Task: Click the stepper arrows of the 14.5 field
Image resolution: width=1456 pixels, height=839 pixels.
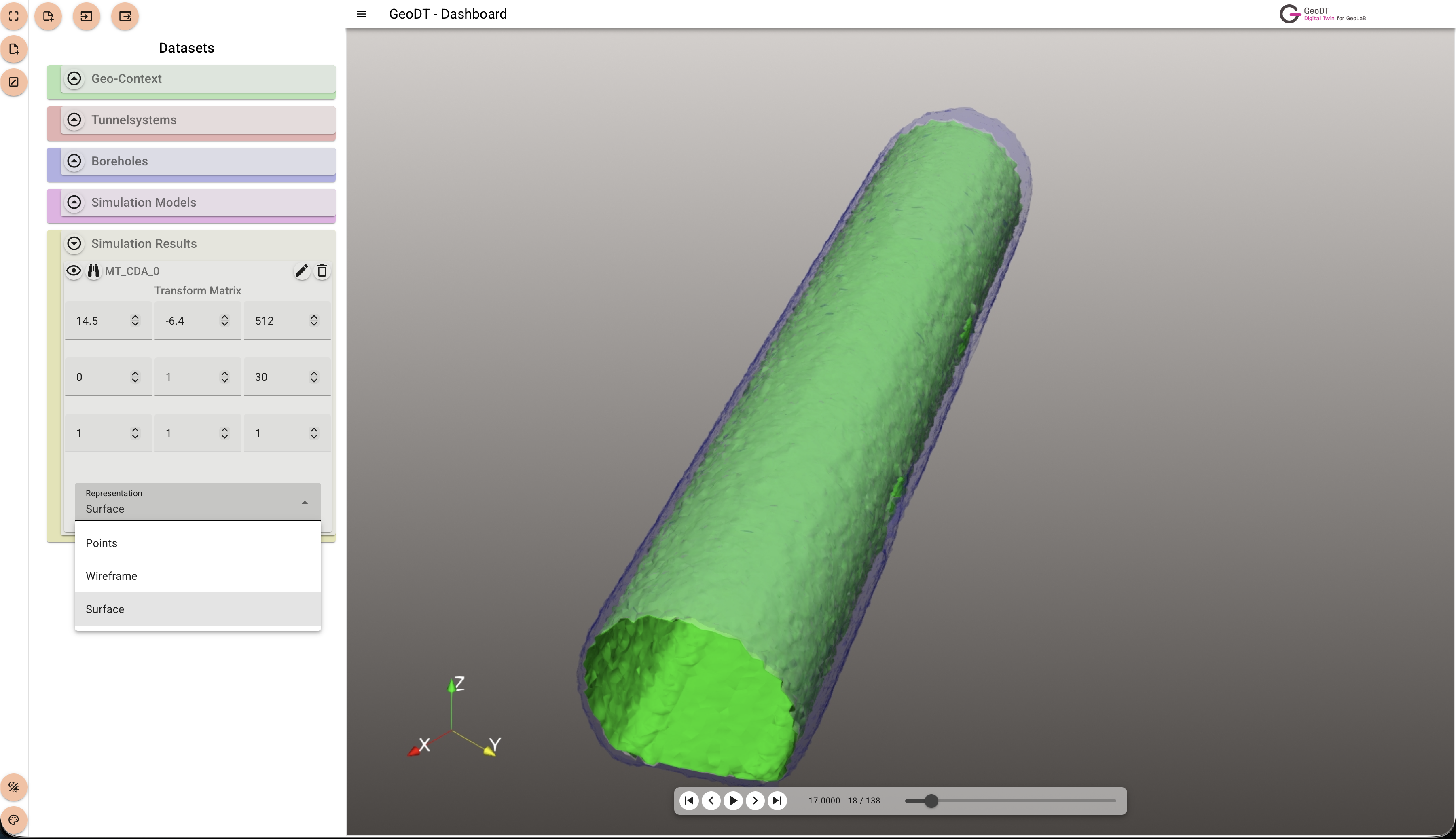Action: (x=135, y=320)
